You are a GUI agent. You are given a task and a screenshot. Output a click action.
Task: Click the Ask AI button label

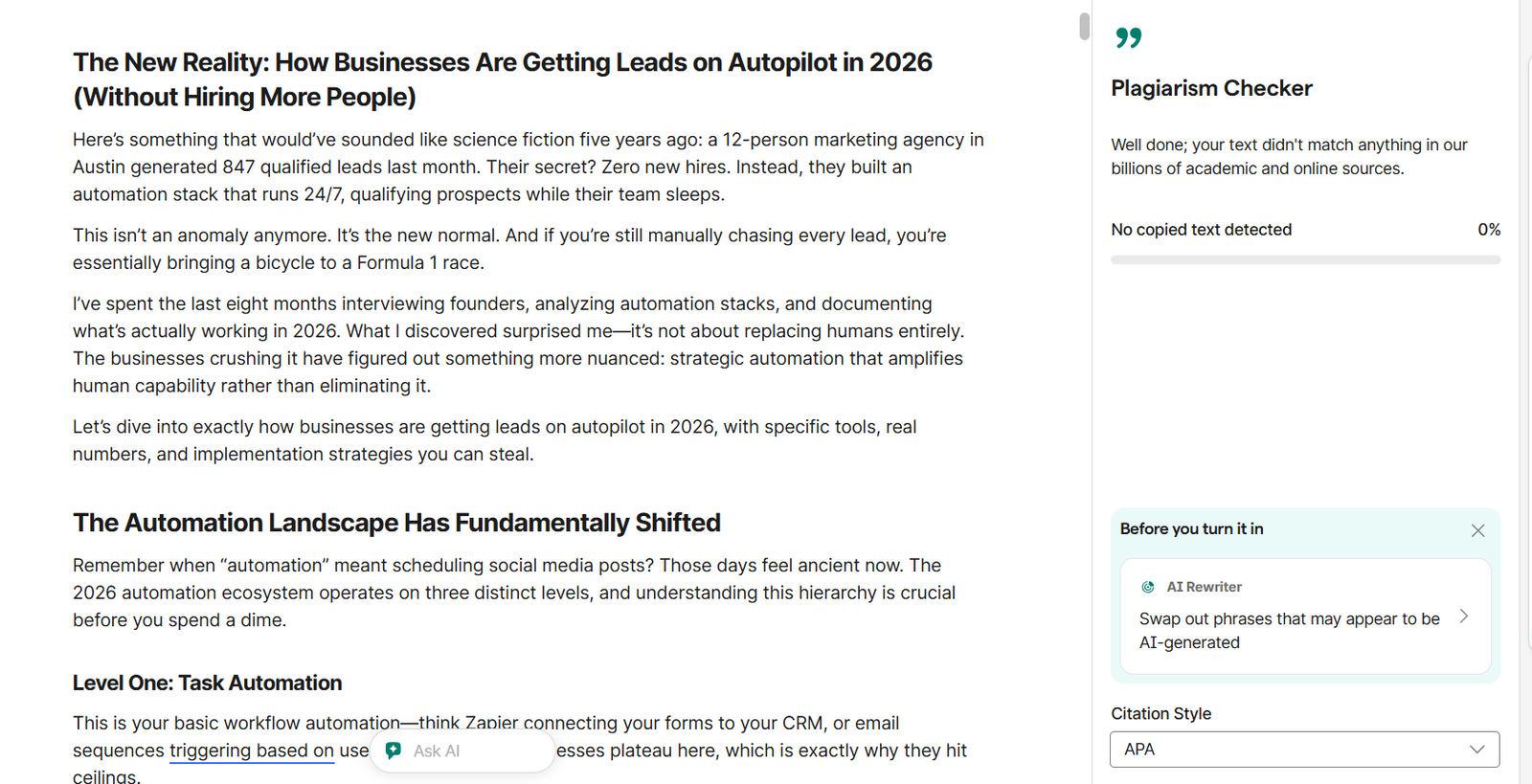coord(437,751)
